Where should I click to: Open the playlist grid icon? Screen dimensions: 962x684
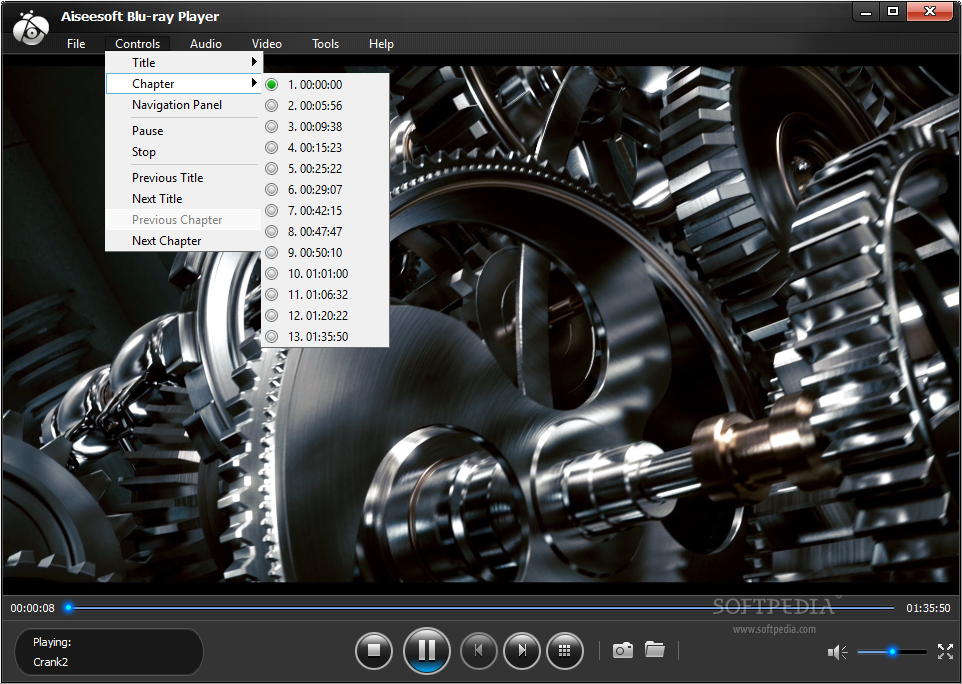tap(565, 650)
